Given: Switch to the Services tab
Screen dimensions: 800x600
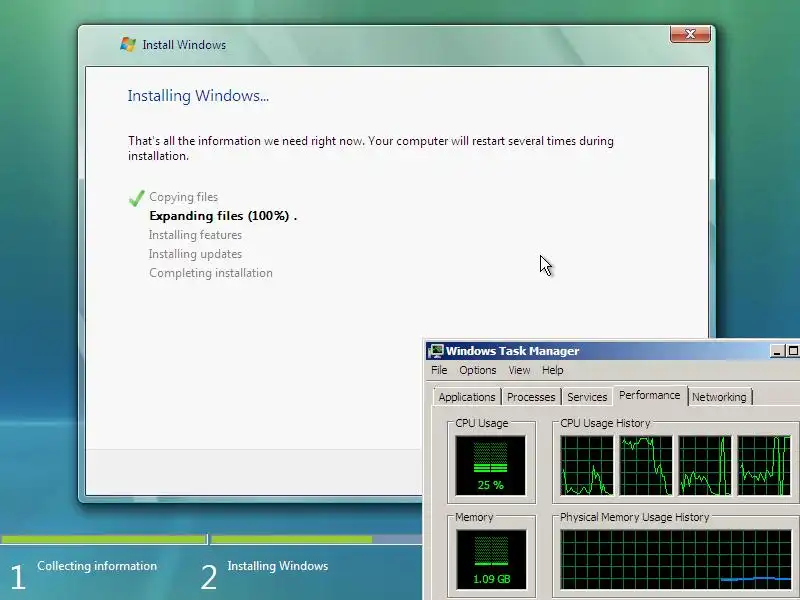Looking at the screenshot, I should 587,397.
